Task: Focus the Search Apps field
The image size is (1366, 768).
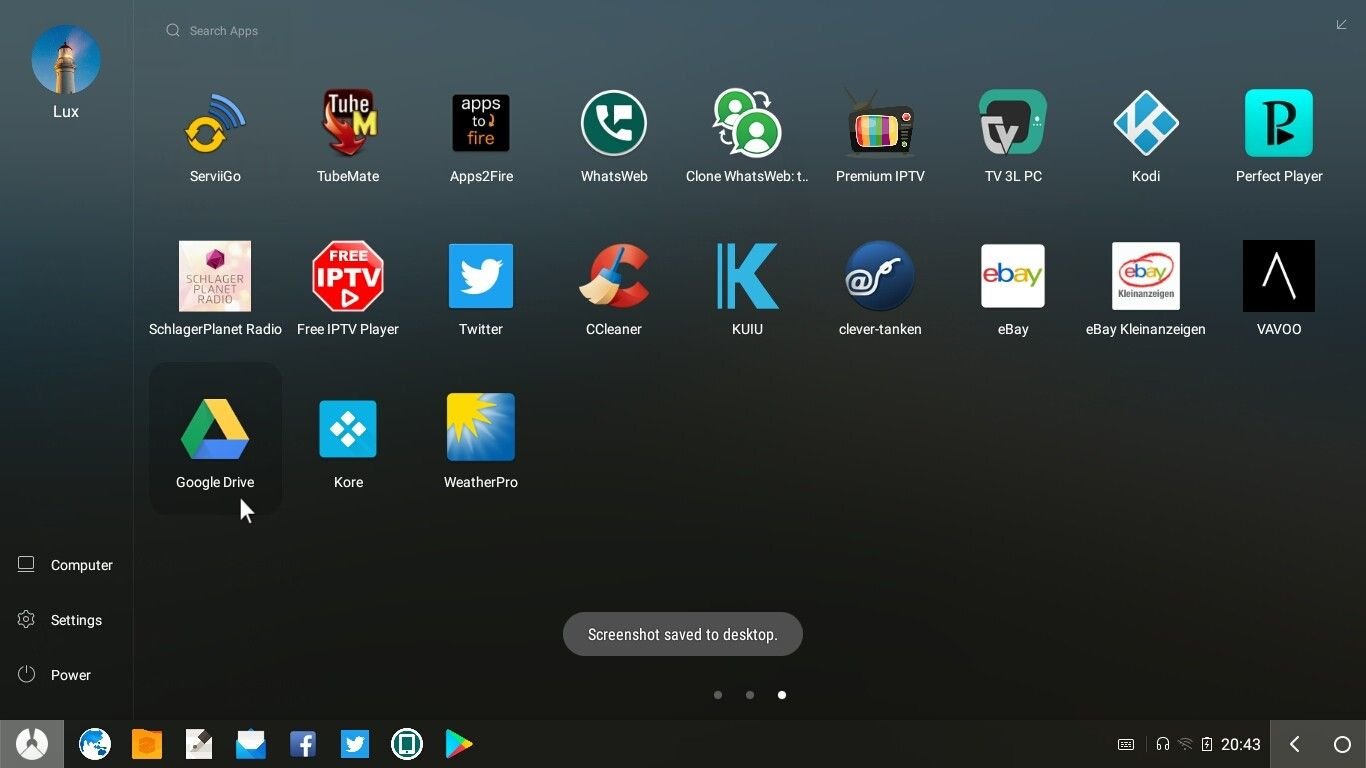Action: point(212,31)
